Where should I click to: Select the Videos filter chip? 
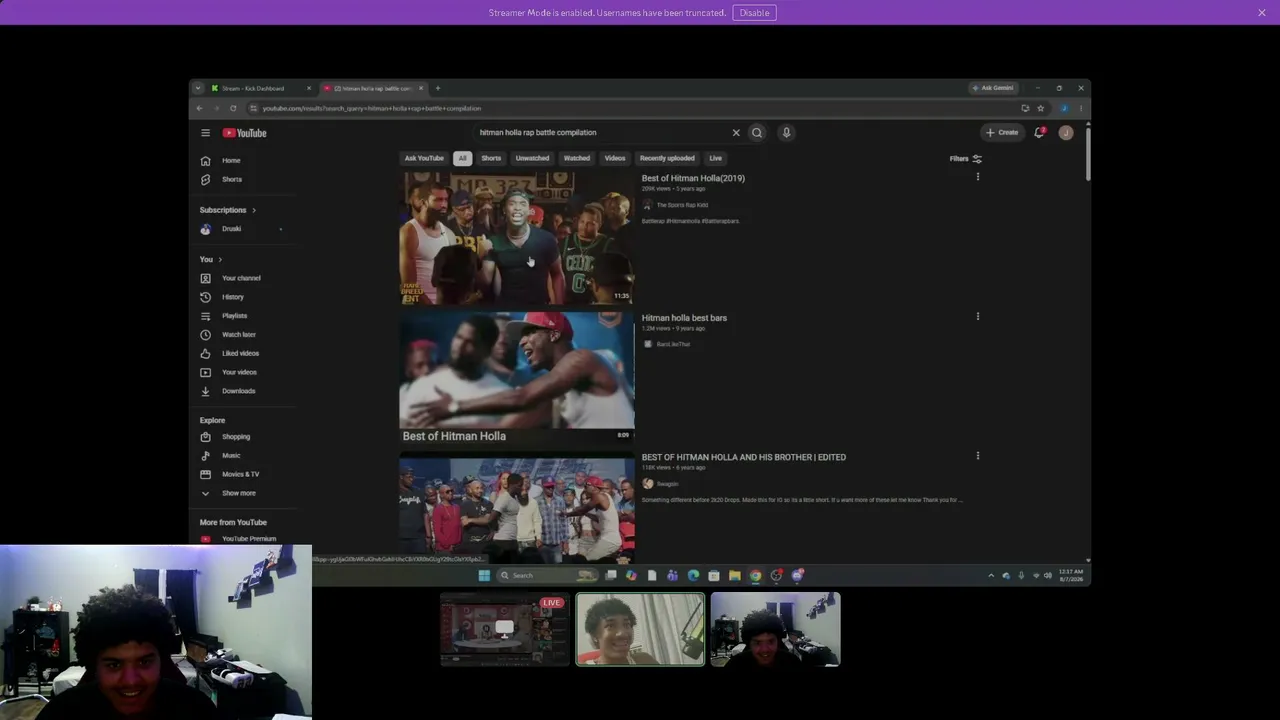pos(615,158)
